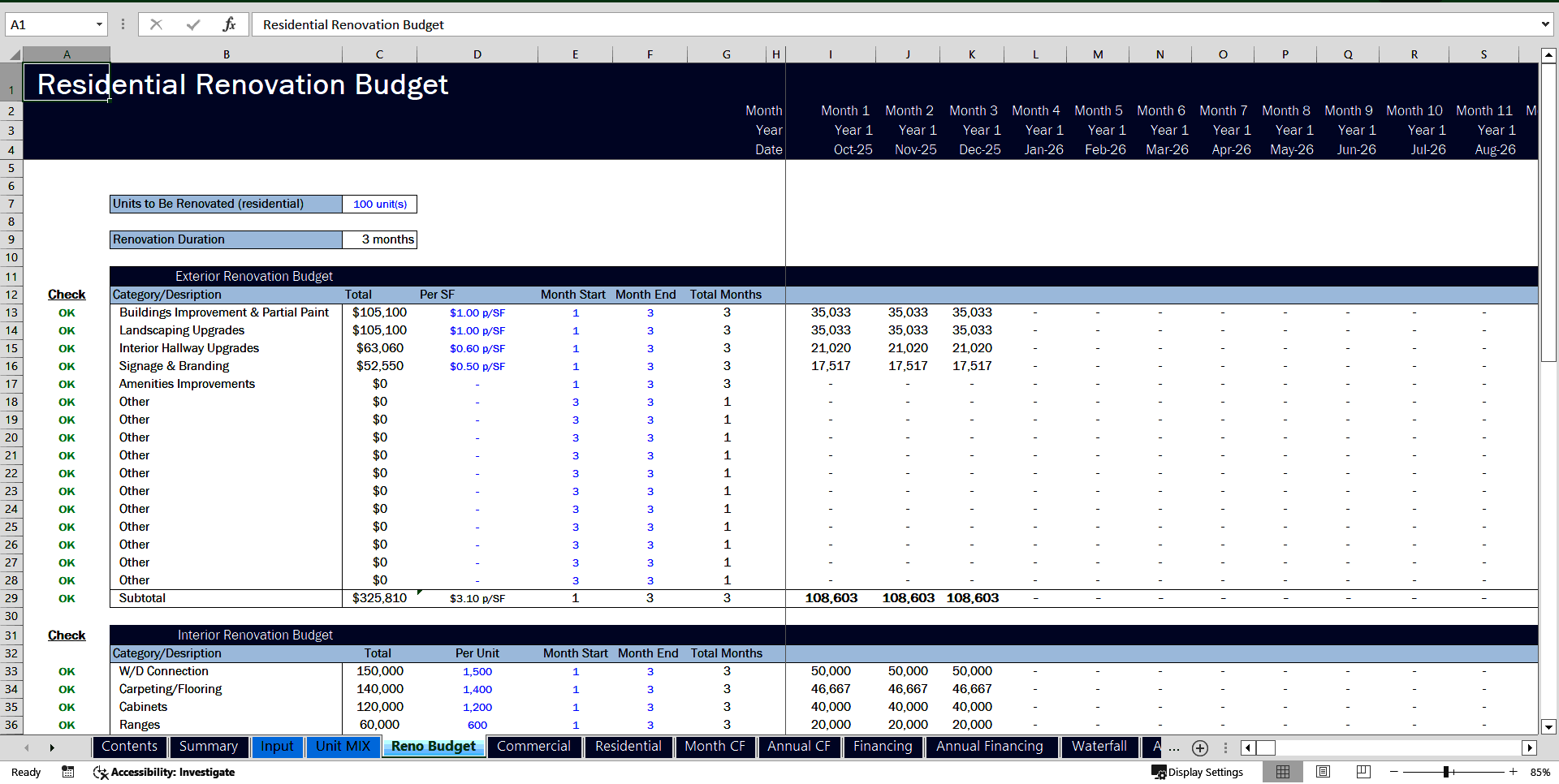1559x784 pixels.
Task: Open the Name Box dropdown
Action: (99, 24)
